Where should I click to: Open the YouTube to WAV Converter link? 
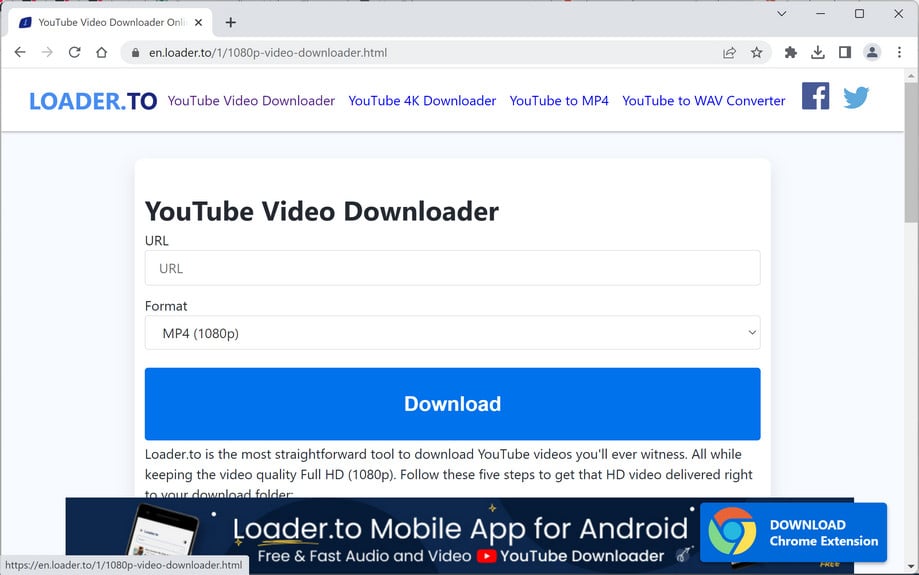703,101
